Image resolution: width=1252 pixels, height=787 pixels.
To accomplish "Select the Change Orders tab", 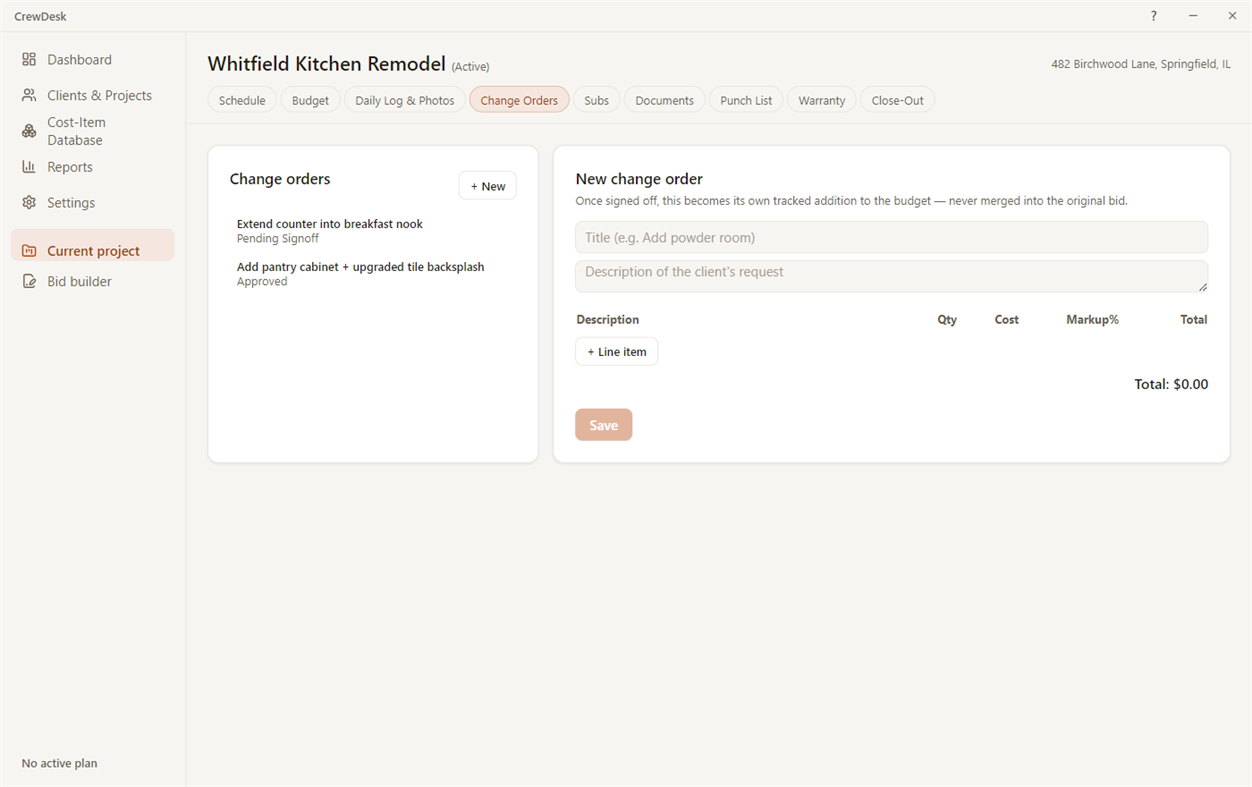I will point(519,100).
